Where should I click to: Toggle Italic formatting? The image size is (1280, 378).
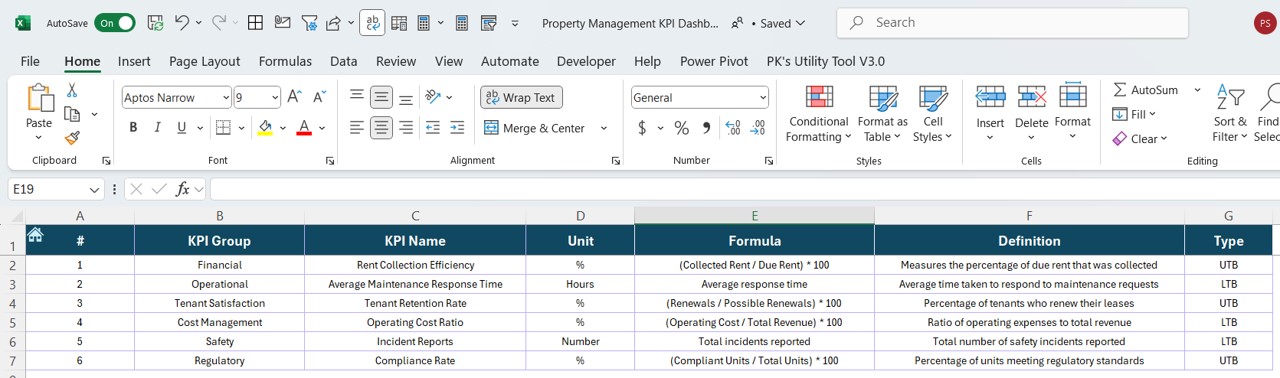pyautogui.click(x=158, y=128)
